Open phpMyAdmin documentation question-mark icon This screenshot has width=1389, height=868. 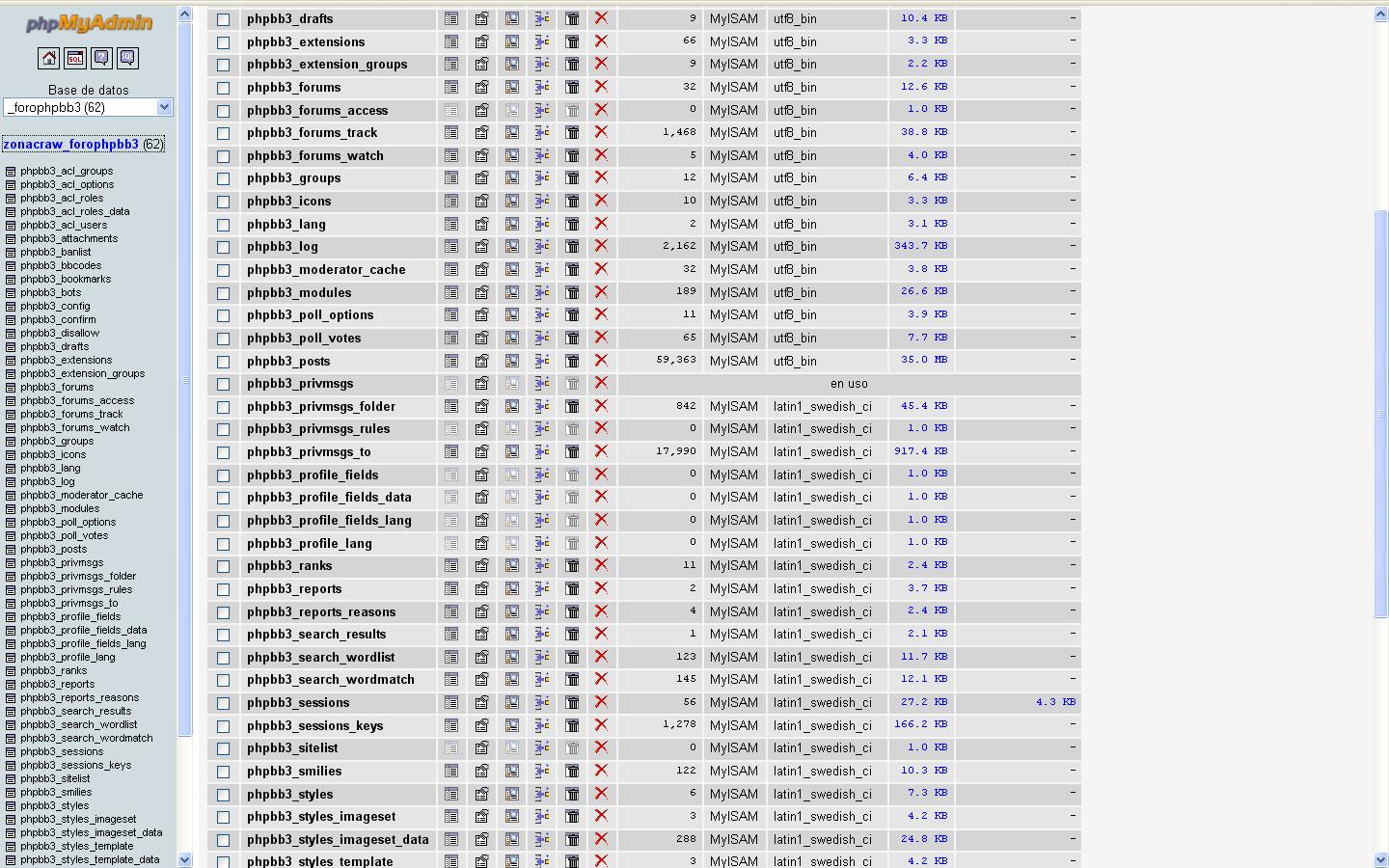(x=101, y=59)
